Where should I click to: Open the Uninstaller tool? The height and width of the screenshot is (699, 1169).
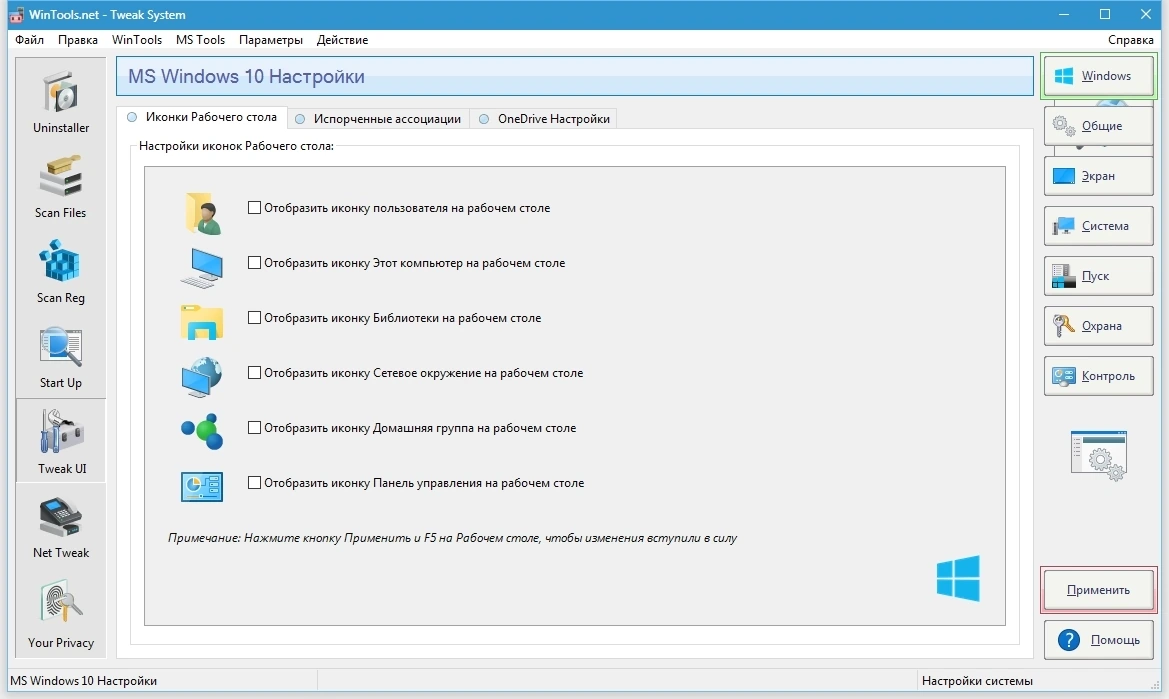[61, 104]
